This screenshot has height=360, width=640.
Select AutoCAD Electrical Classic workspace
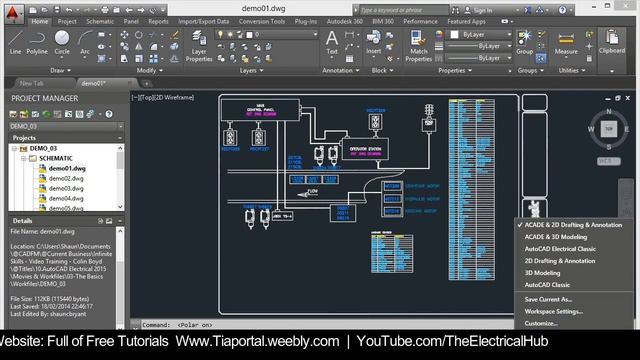tap(560, 249)
